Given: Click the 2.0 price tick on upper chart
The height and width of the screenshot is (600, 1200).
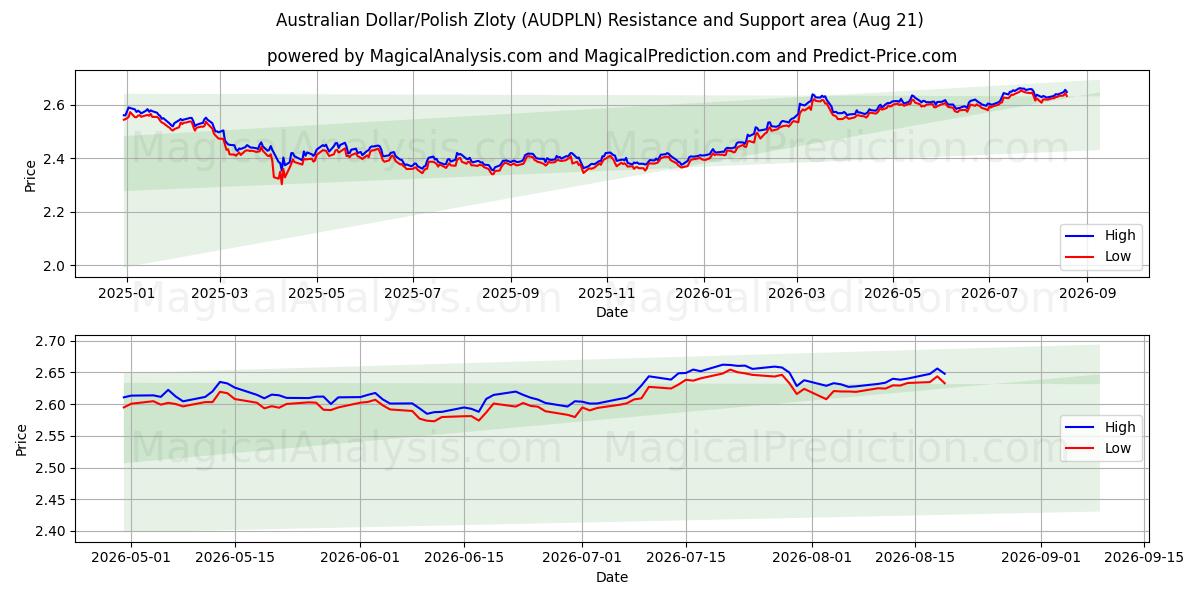Looking at the screenshot, I should click(x=56, y=266).
